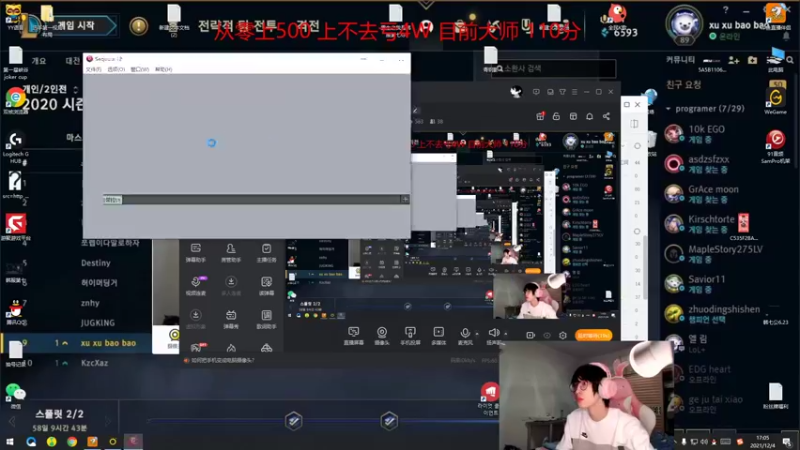Click the orange stop live stream button

coord(593,335)
